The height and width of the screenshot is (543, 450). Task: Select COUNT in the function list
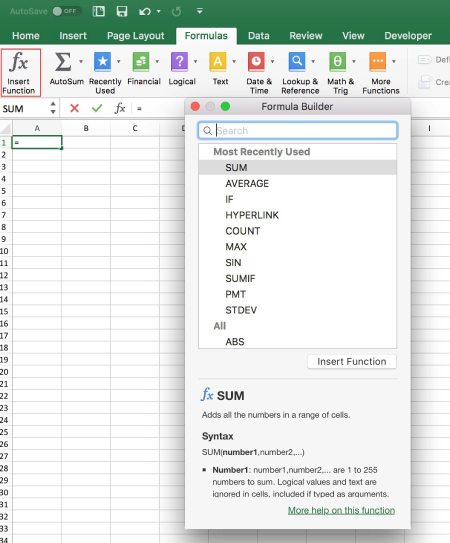click(298, 231)
